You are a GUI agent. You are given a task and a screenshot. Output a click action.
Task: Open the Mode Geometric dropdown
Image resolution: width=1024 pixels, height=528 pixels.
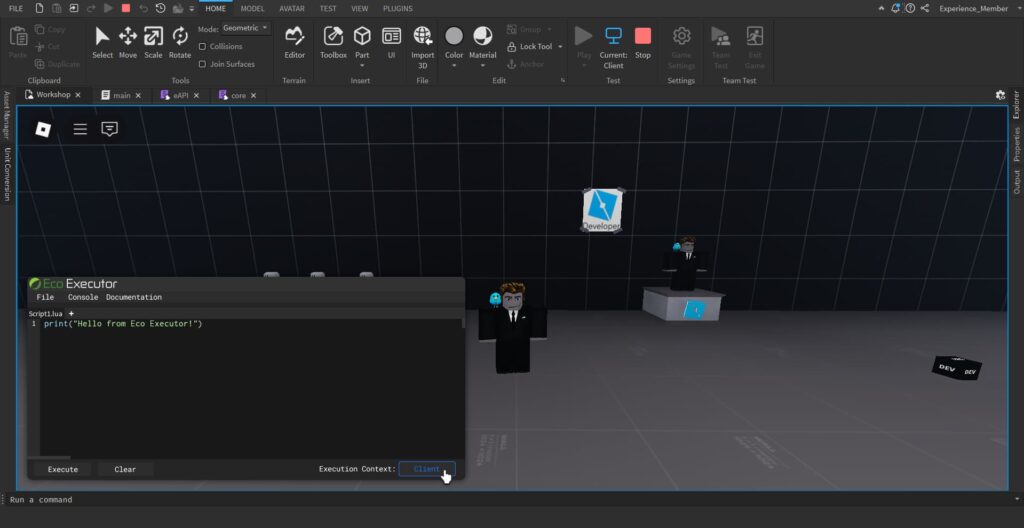(246, 28)
